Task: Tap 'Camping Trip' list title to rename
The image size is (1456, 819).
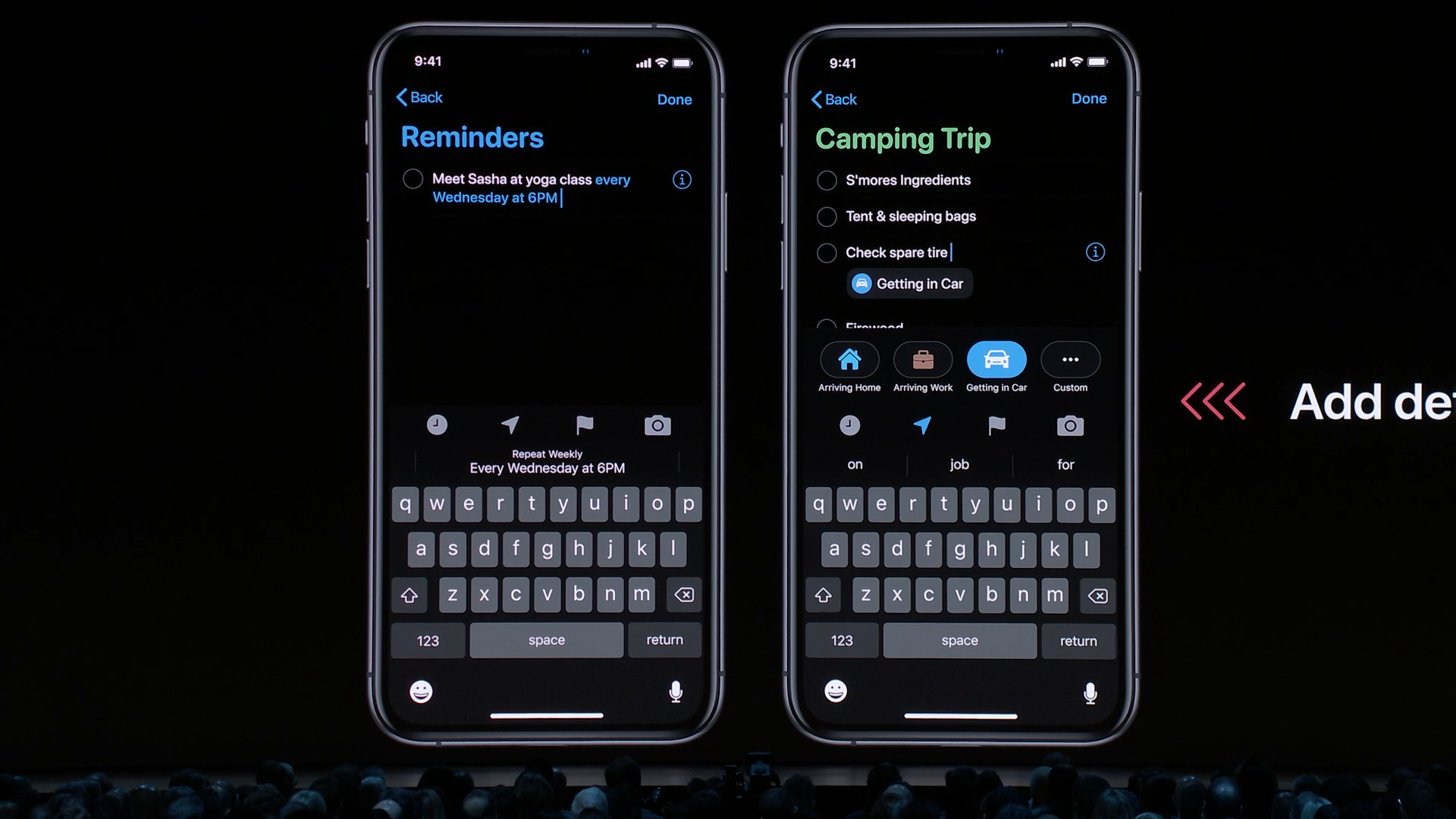Action: (x=900, y=138)
